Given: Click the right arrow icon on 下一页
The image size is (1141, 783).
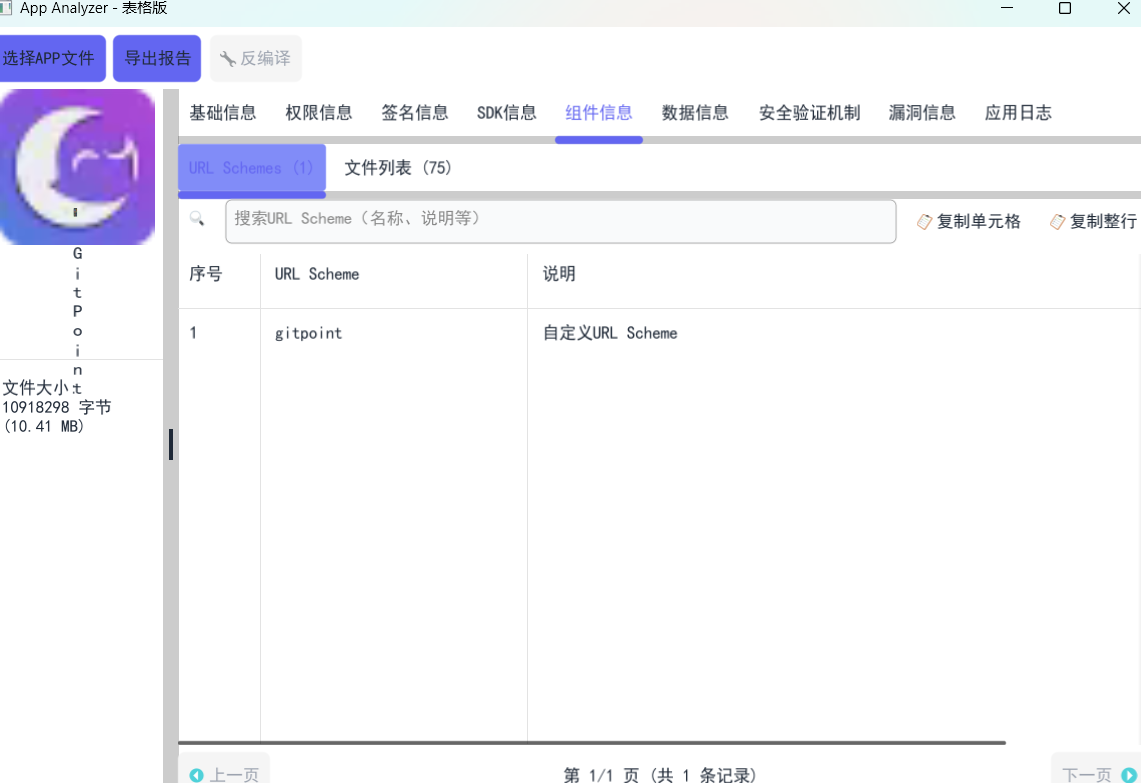Looking at the screenshot, I should (1127, 773).
